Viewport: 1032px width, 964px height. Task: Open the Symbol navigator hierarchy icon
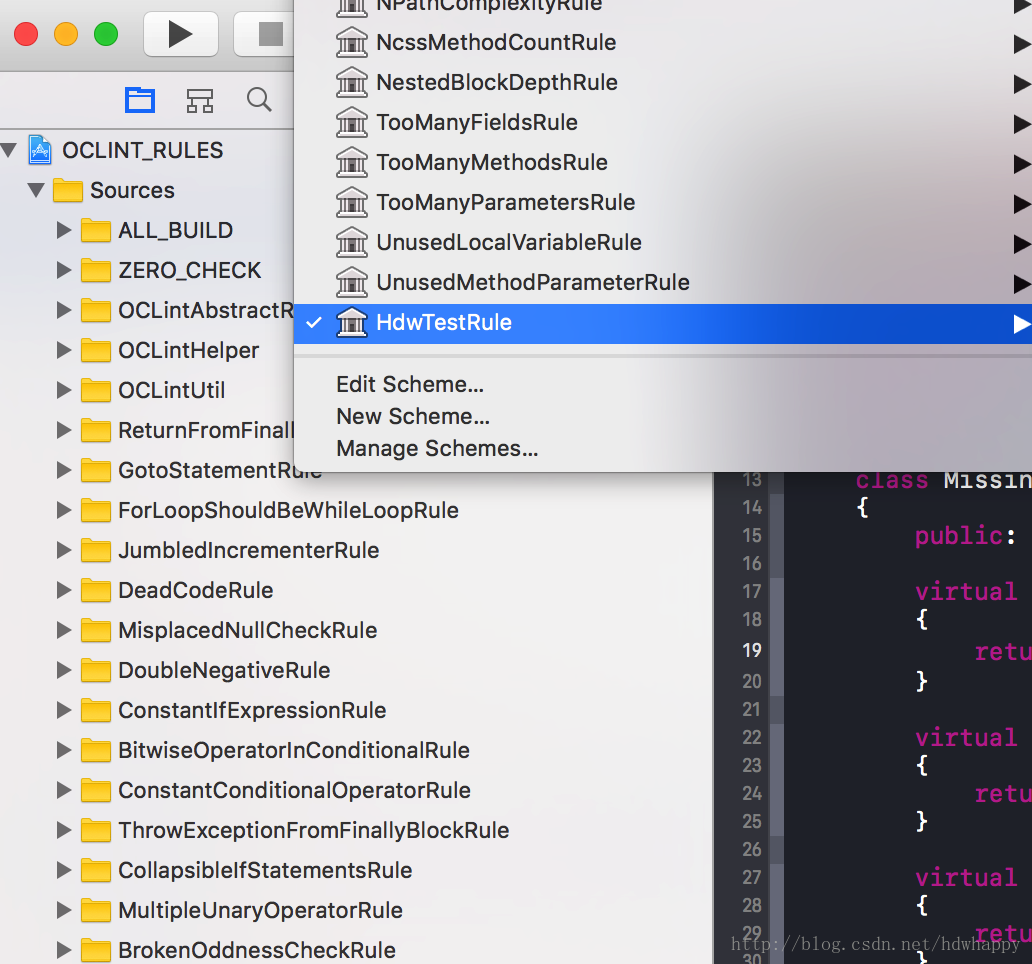point(199,101)
